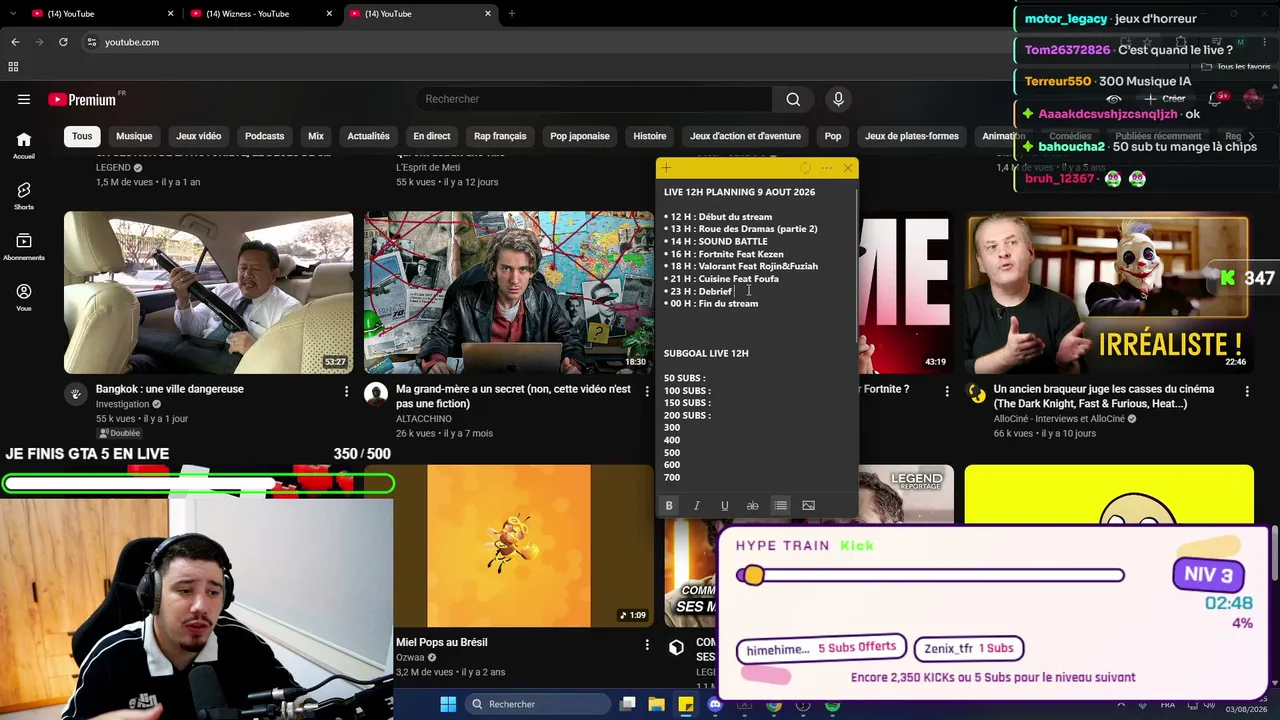Select the Actualités filter chip

(369, 136)
